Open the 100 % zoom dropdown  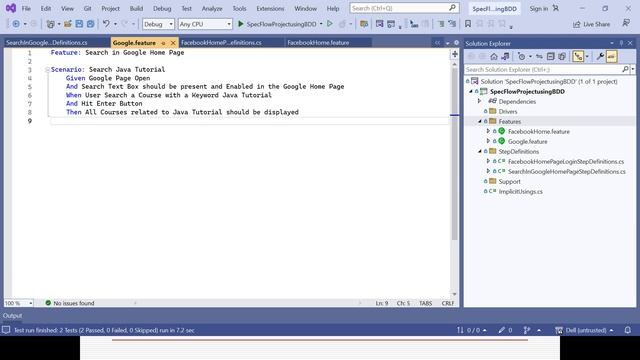[19, 303]
